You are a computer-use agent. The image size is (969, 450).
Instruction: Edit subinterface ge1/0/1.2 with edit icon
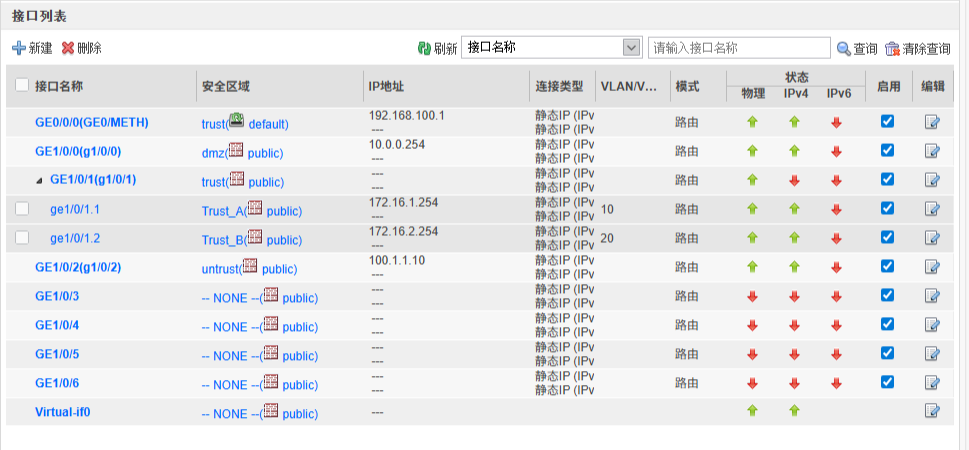pos(932,237)
